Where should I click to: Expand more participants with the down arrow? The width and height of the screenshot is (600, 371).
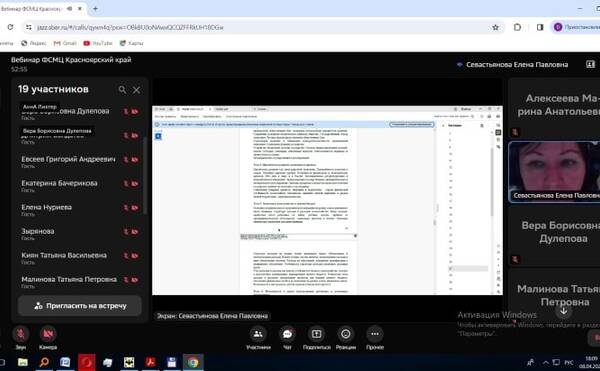[564, 311]
